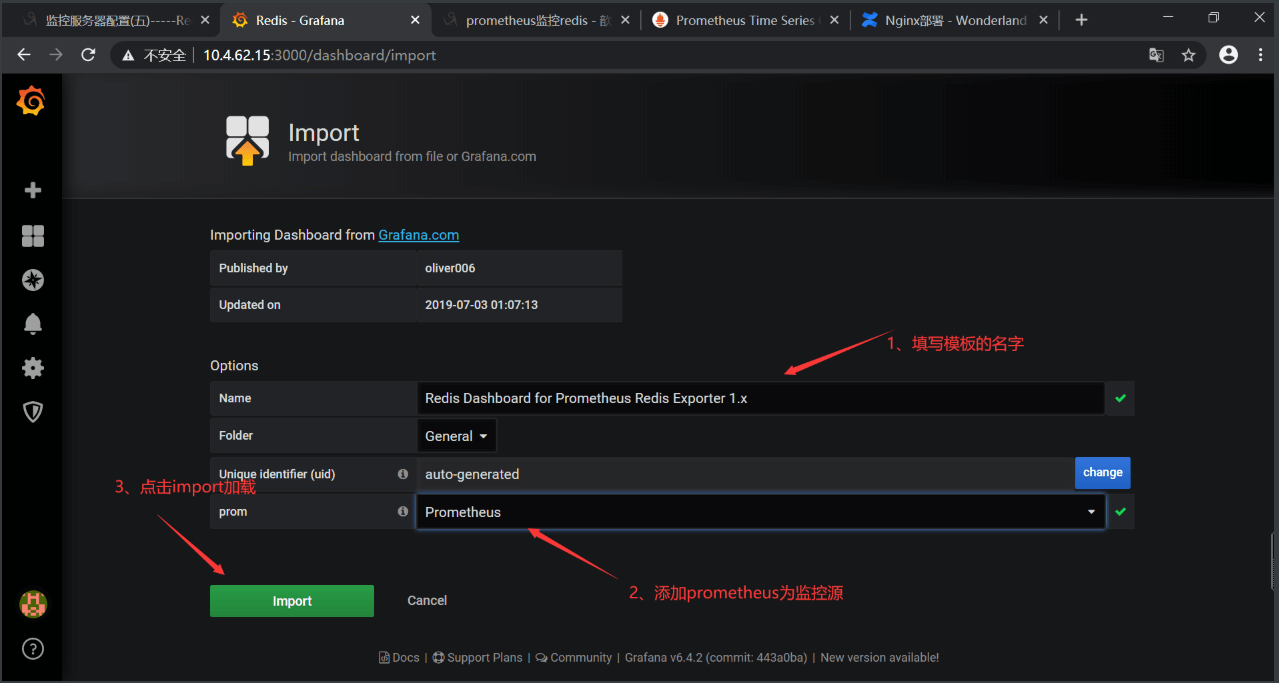Click the New version available link
Image resolution: width=1279 pixels, height=683 pixels.
click(x=880, y=657)
